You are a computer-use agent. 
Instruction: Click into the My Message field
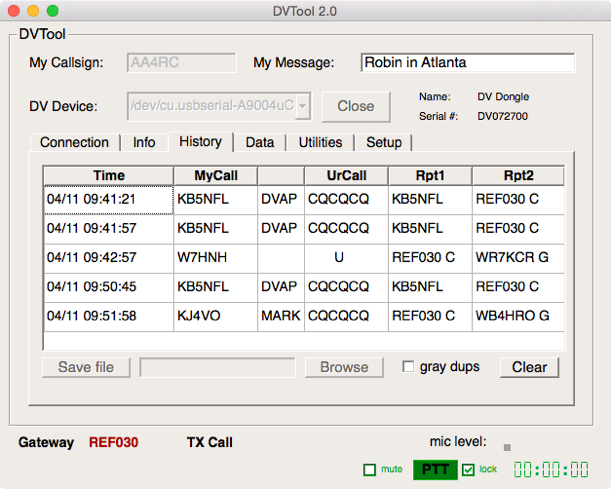[467, 63]
